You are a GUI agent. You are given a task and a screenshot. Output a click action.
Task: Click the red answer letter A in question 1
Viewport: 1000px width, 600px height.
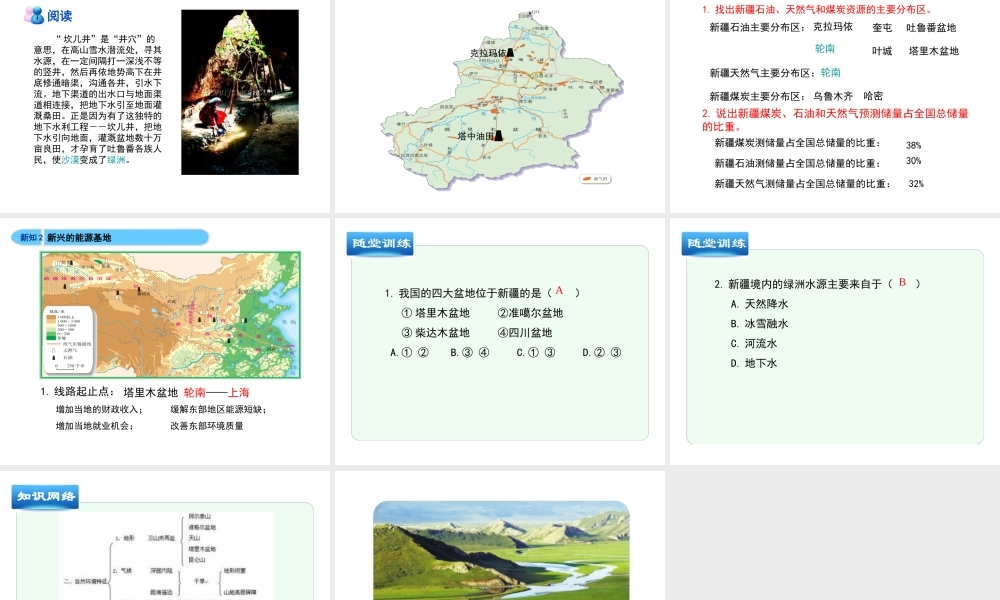coord(559,291)
